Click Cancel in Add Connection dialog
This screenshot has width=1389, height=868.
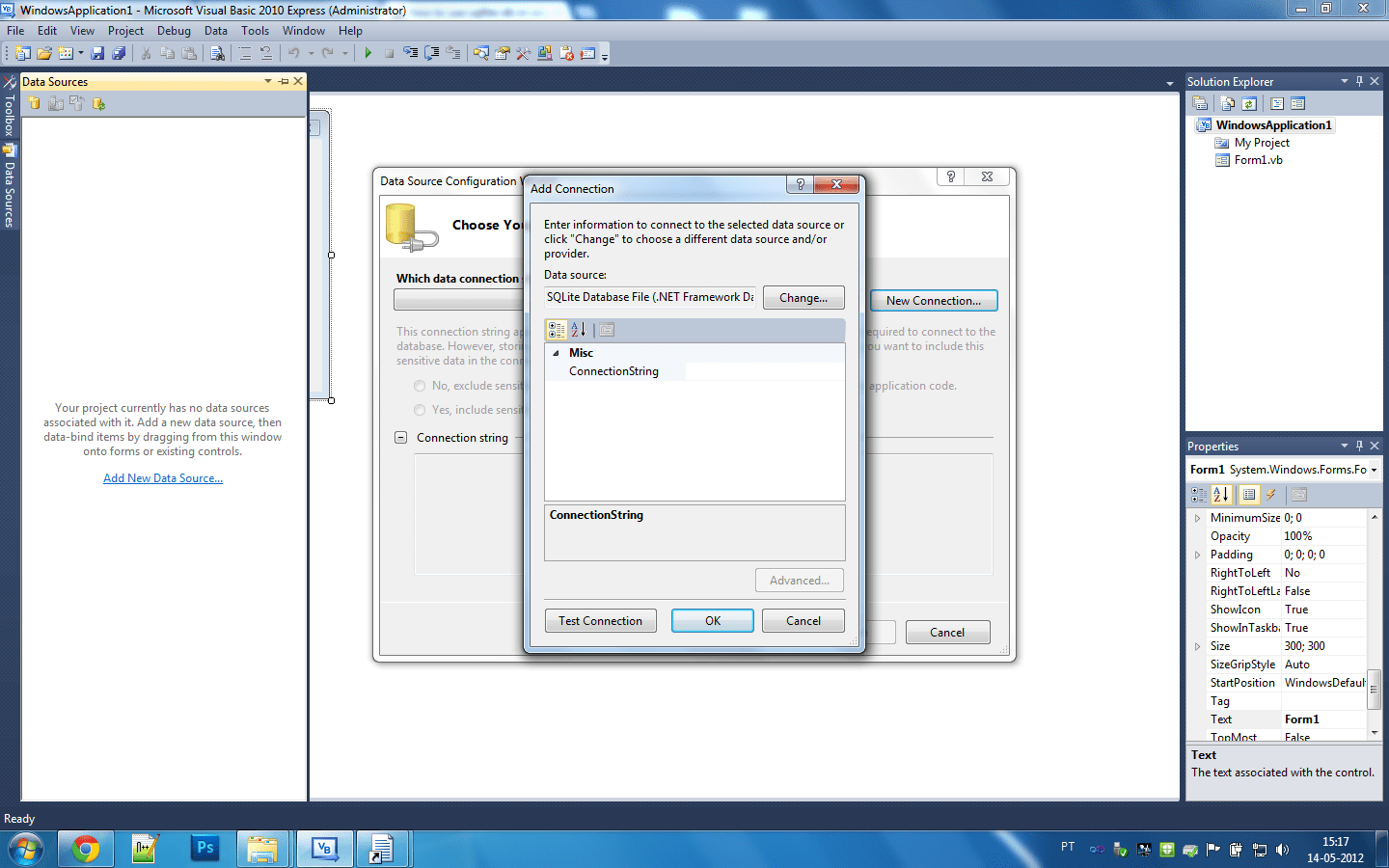point(803,621)
